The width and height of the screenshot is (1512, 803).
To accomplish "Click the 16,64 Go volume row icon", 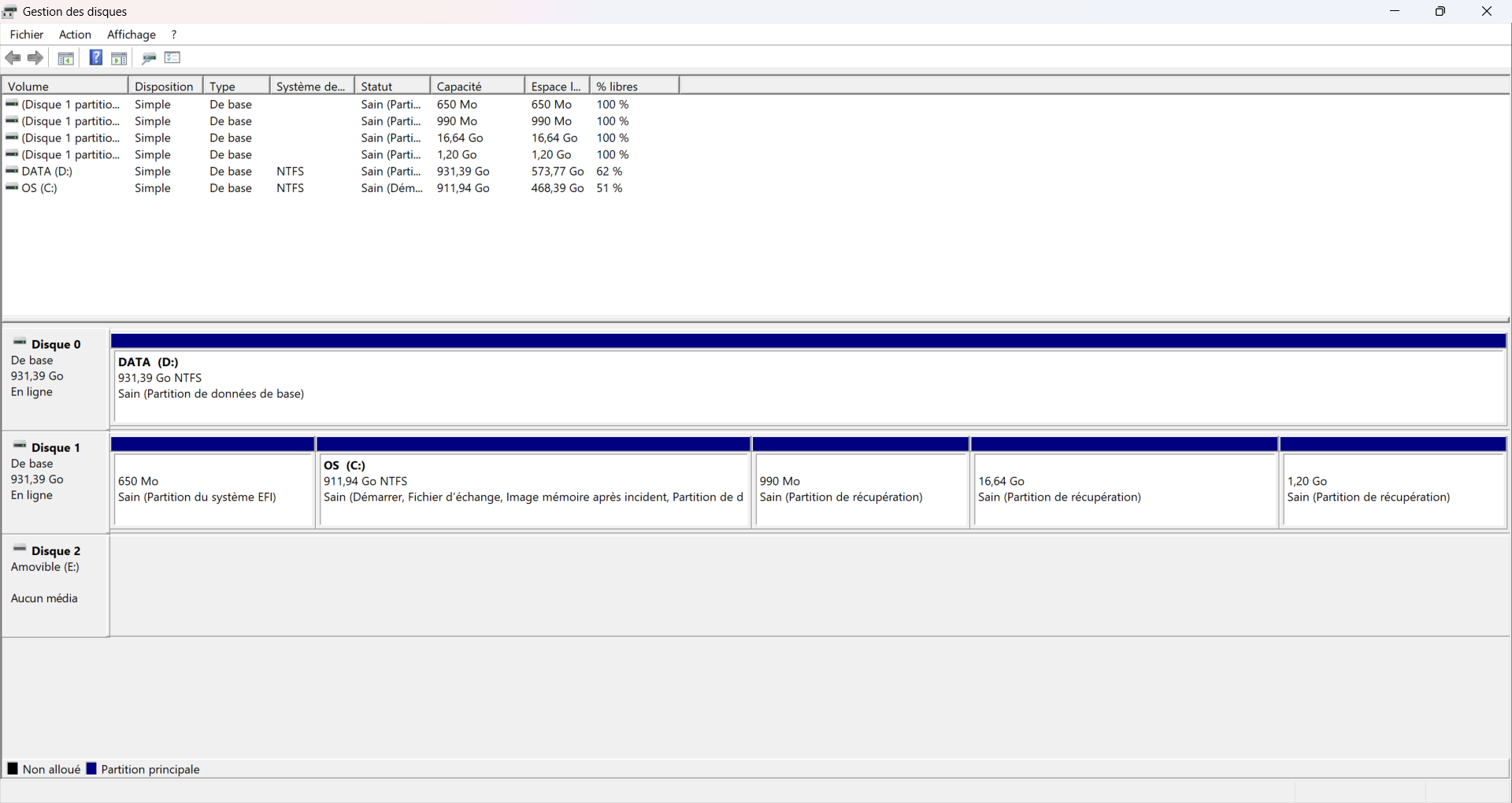I will click(12, 137).
